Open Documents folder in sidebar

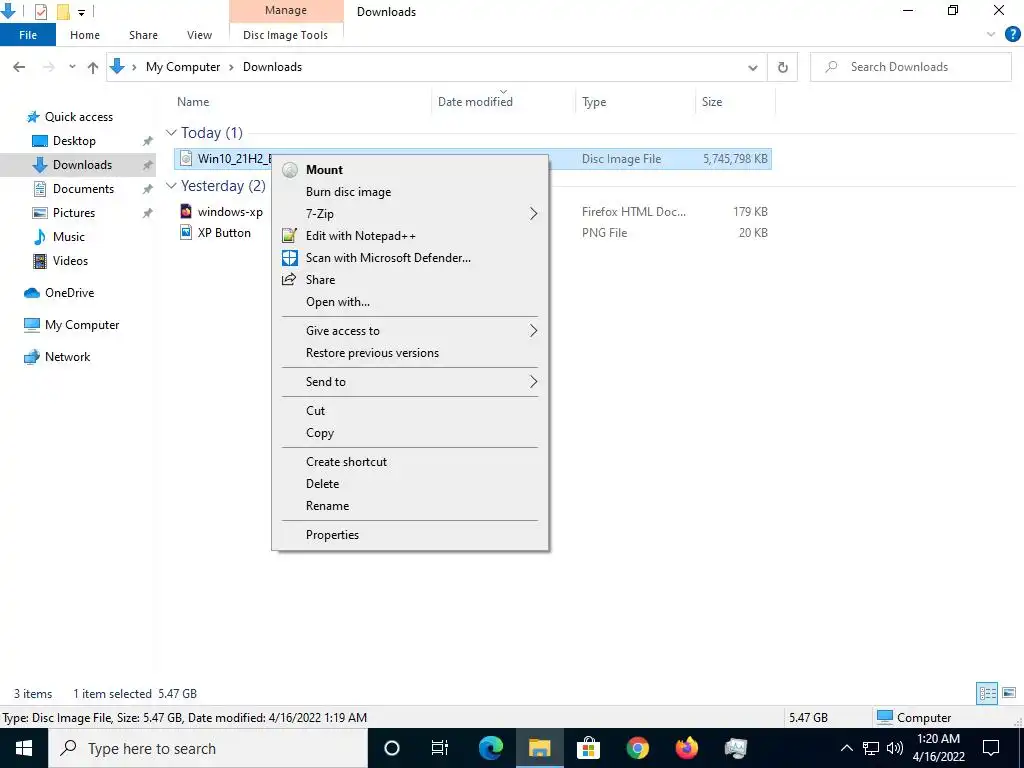(83, 189)
